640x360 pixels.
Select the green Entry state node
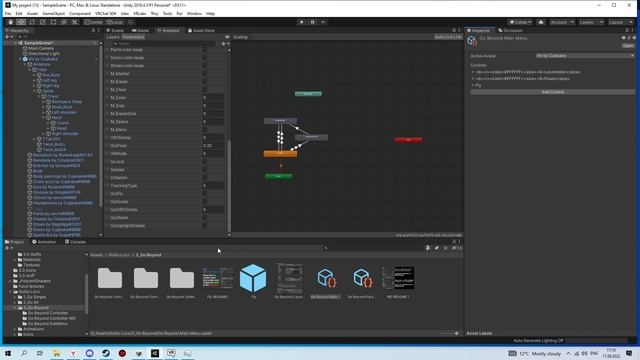[279, 176]
